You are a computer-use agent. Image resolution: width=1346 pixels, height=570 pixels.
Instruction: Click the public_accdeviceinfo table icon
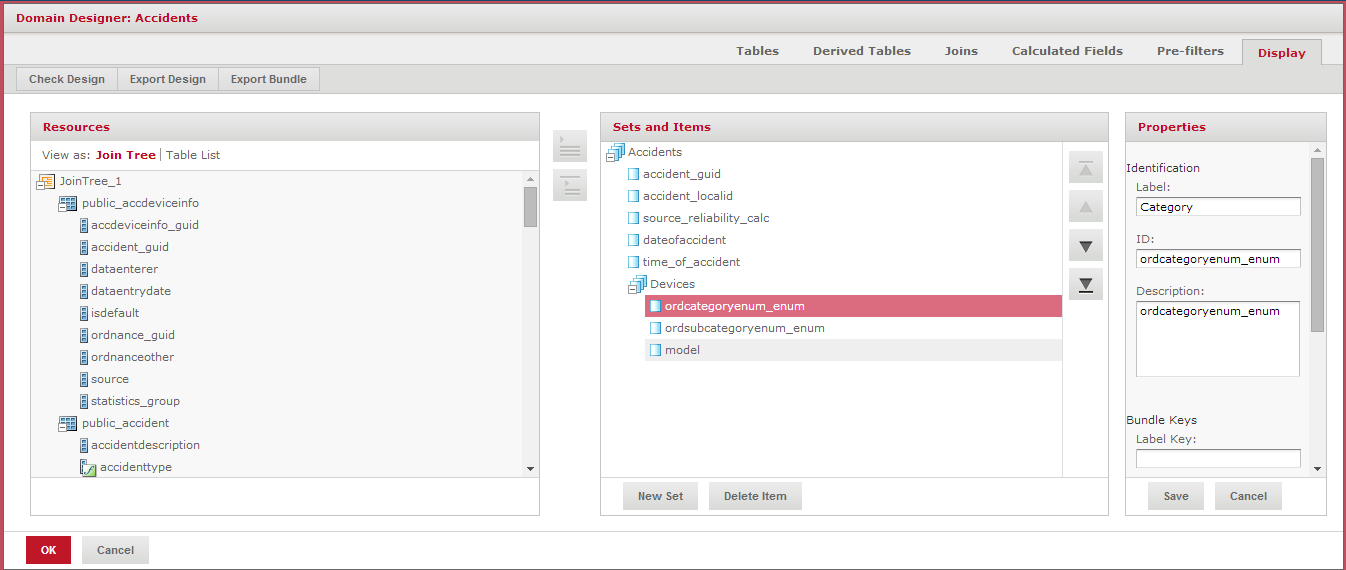[68, 203]
